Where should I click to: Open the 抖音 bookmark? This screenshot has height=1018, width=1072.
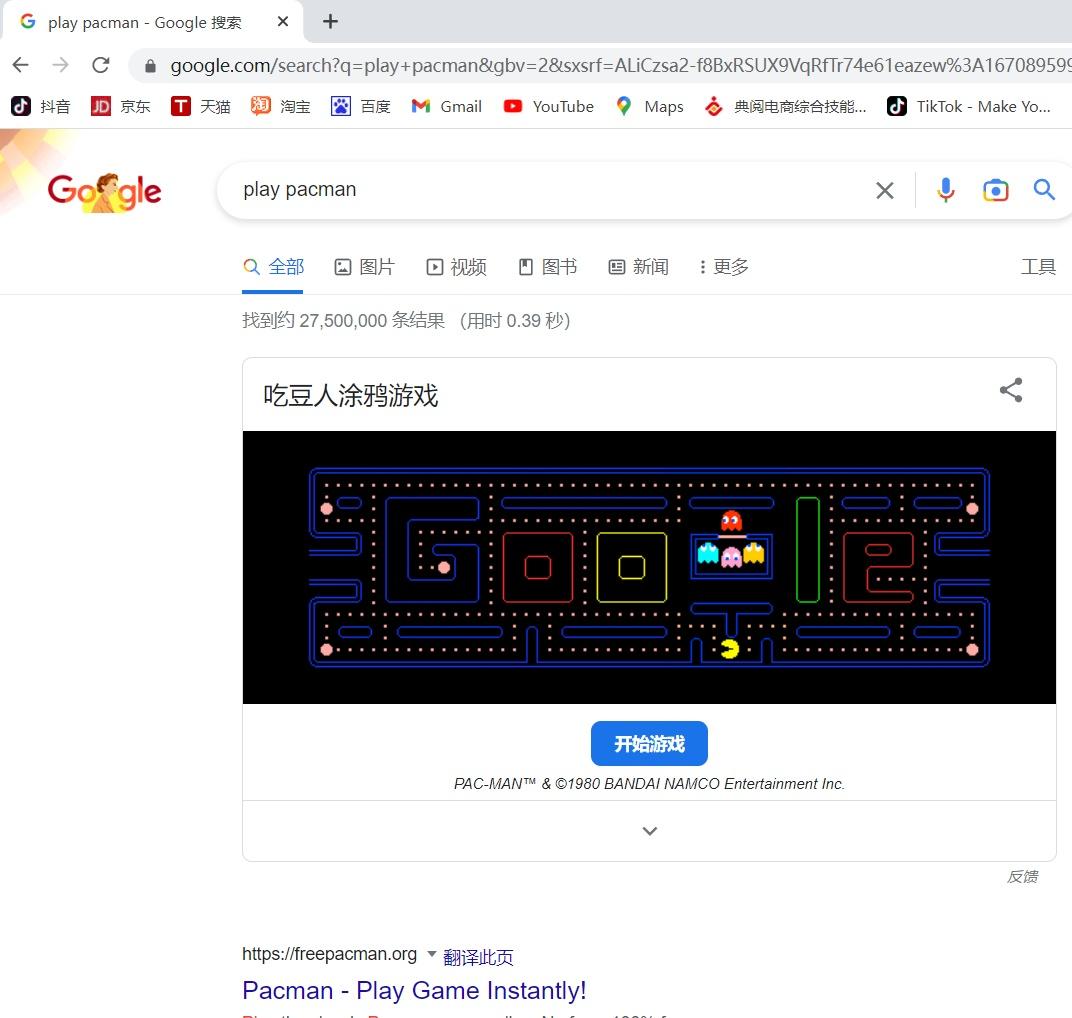[40, 107]
